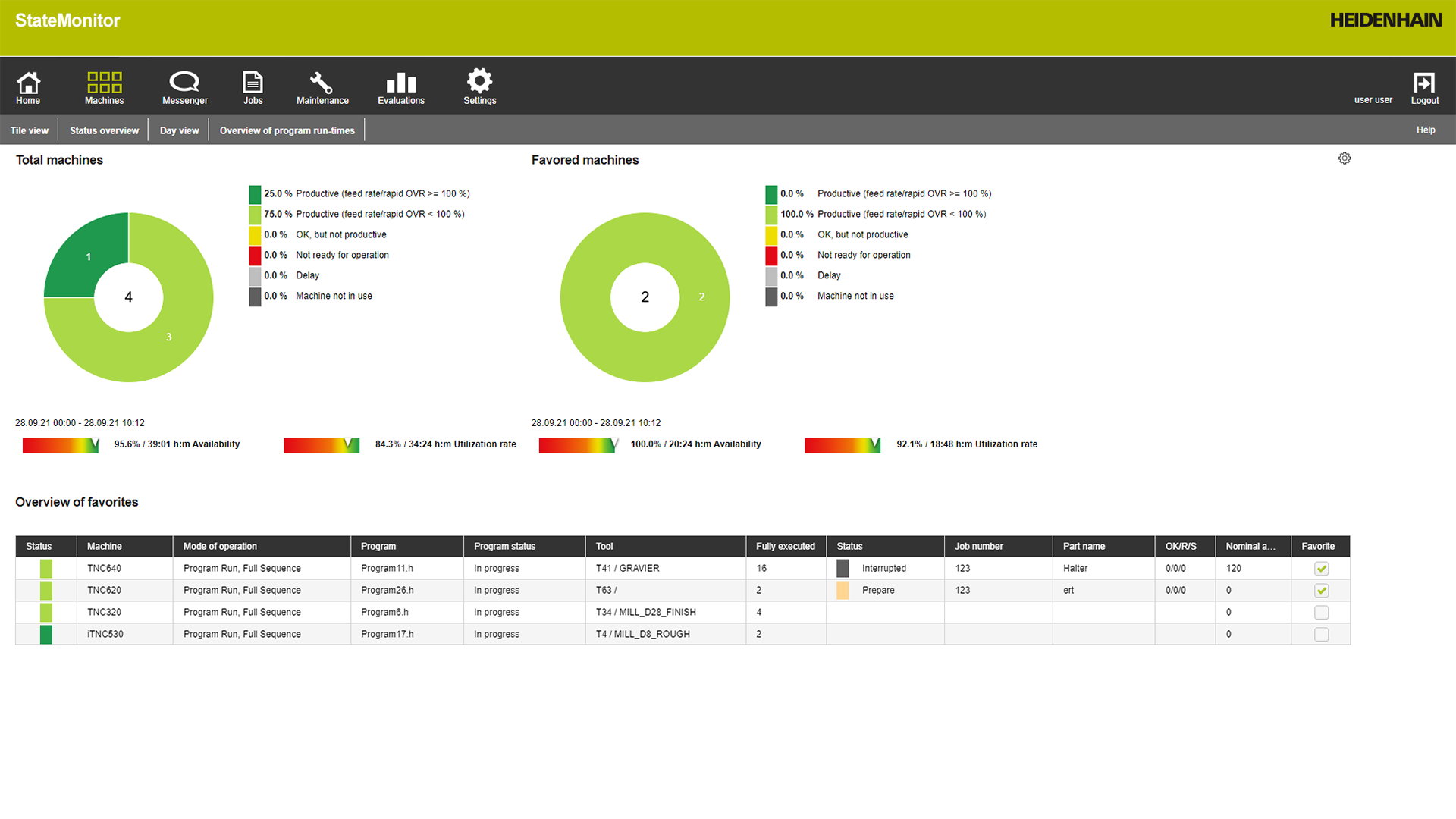This screenshot has height=819, width=1456.
Task: Click the Prepare status text
Action: (878, 590)
